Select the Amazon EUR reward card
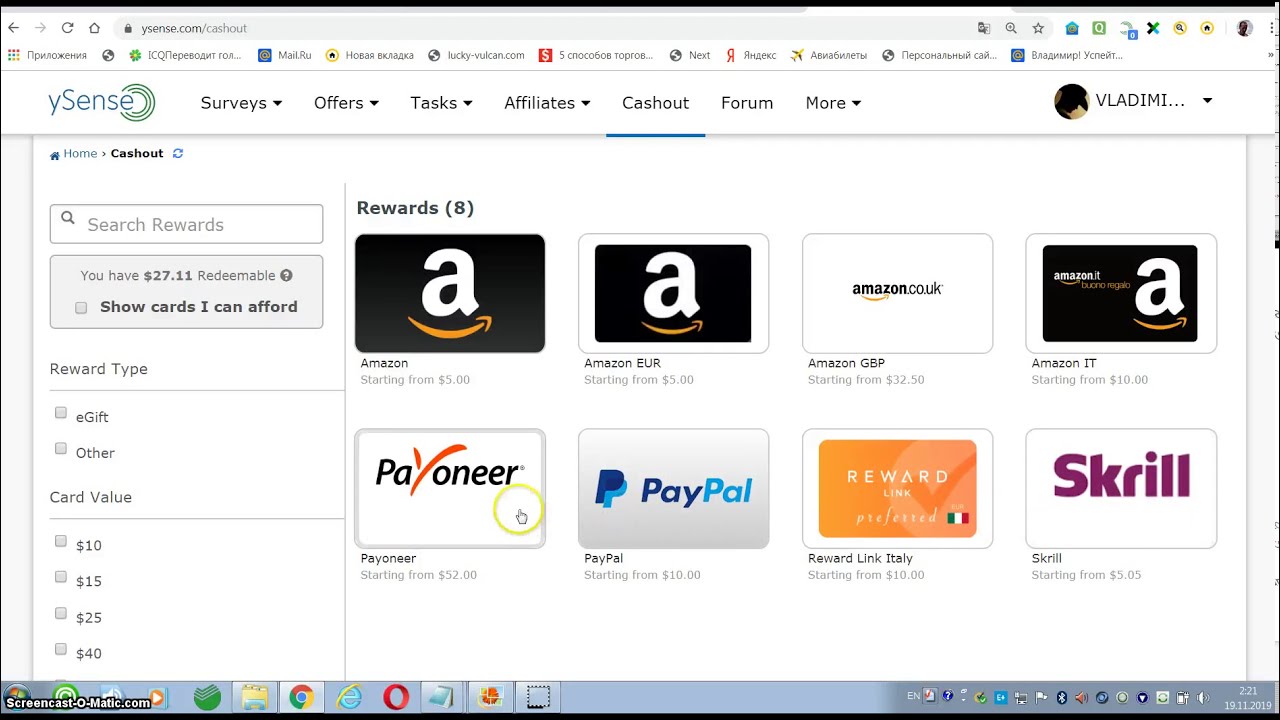 [673, 293]
